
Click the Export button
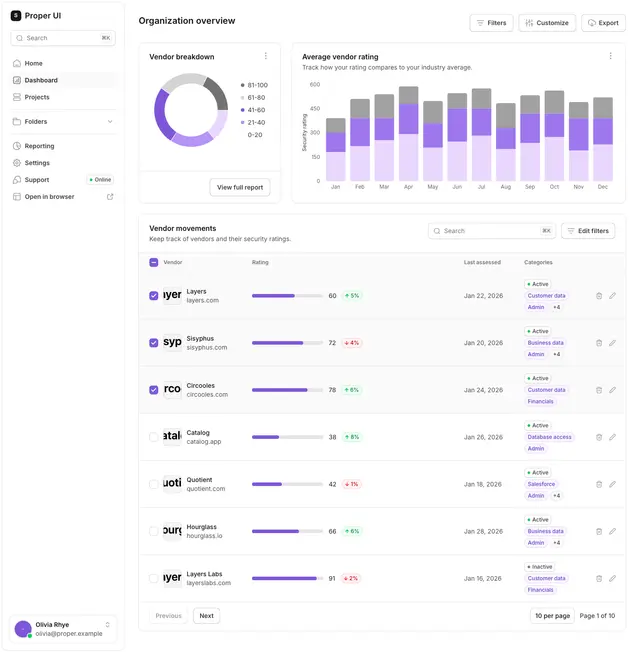603,23
